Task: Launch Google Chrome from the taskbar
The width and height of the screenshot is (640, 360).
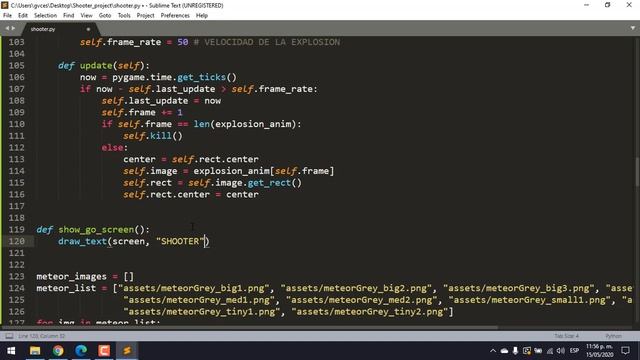Action: [x=58, y=351]
